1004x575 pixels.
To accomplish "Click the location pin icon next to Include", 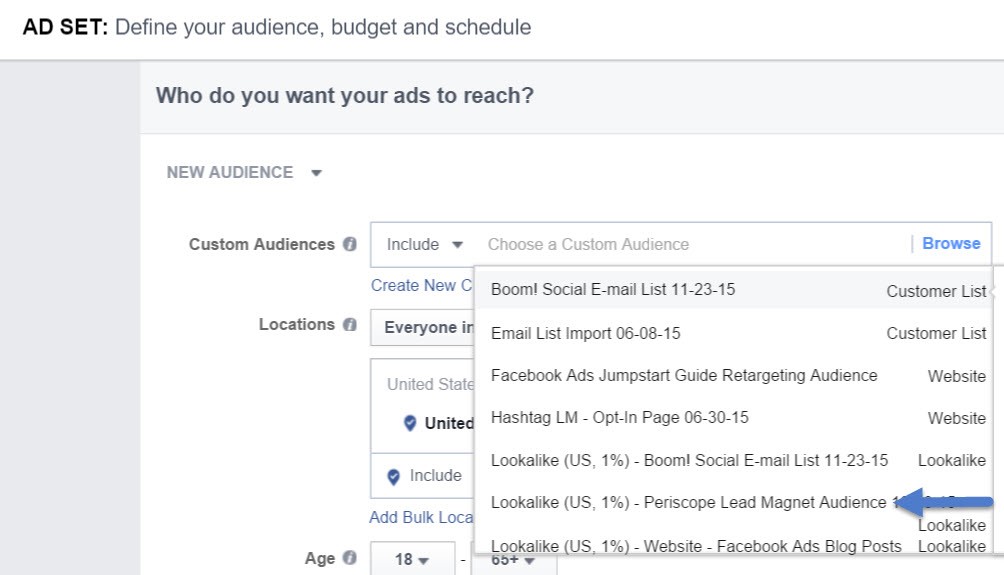I will 394,476.
